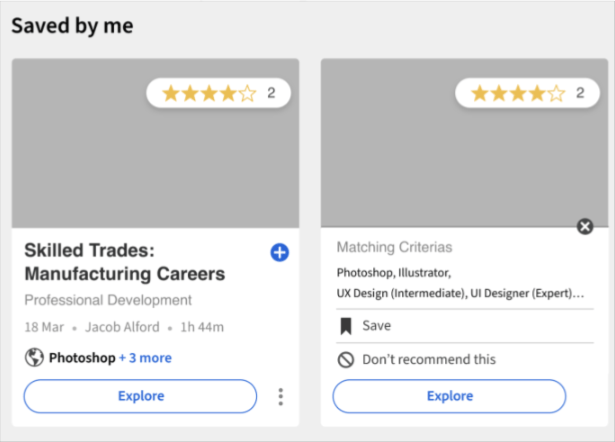Click Explore button on the second card
The width and height of the screenshot is (615, 442).
tap(449, 396)
